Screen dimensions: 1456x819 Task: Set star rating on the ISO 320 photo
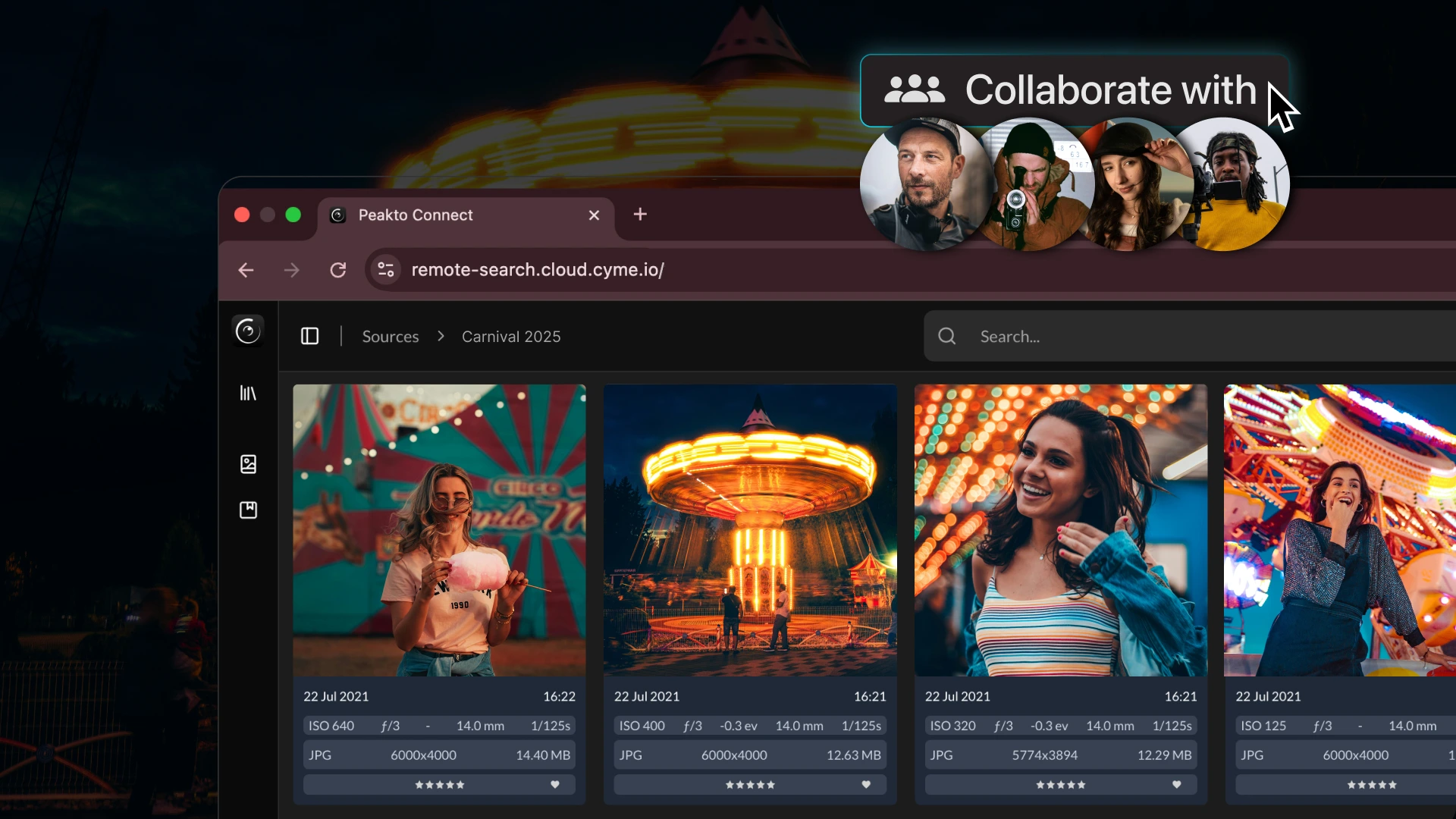pos(1062,785)
